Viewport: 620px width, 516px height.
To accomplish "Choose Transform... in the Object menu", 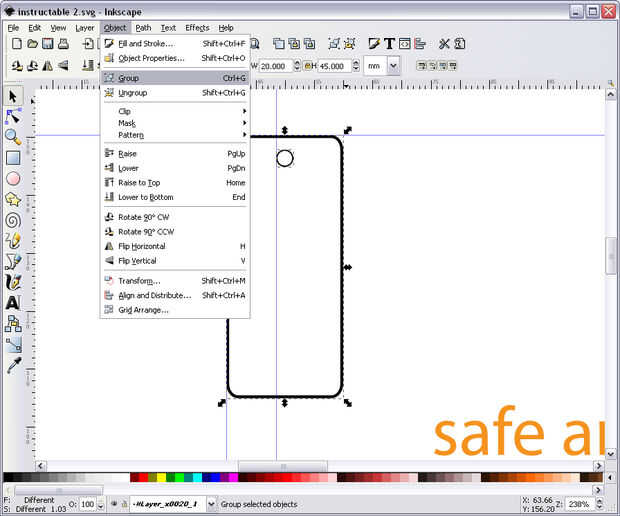I will pyautogui.click(x=175, y=281).
